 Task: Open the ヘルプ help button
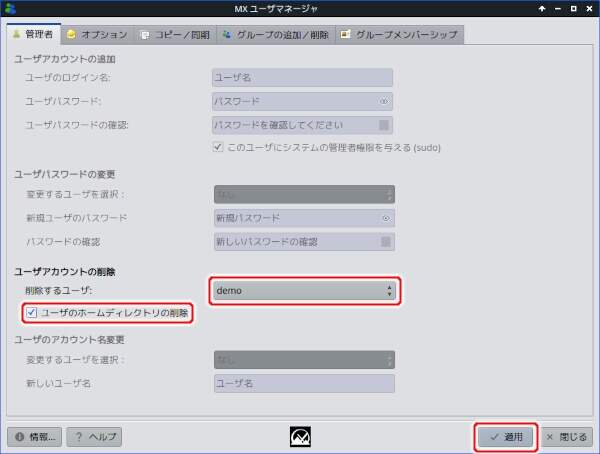[x=94, y=437]
